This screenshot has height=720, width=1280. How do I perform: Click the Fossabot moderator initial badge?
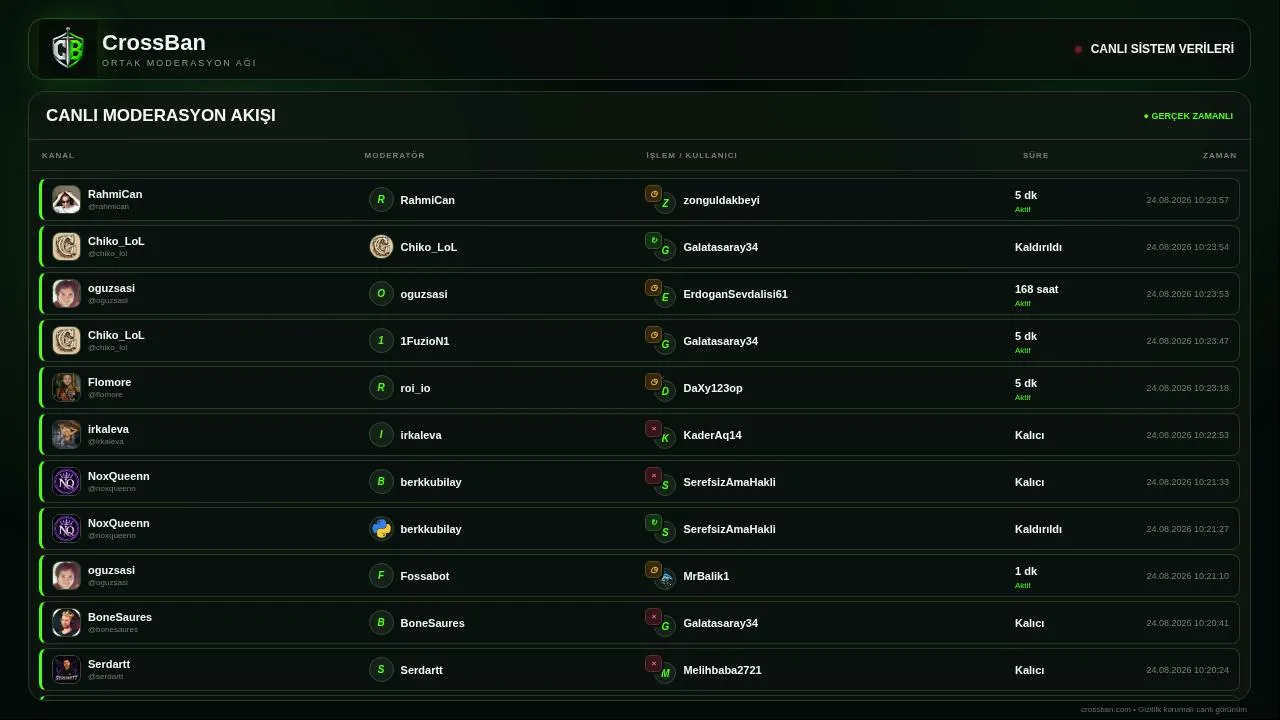[x=381, y=576]
